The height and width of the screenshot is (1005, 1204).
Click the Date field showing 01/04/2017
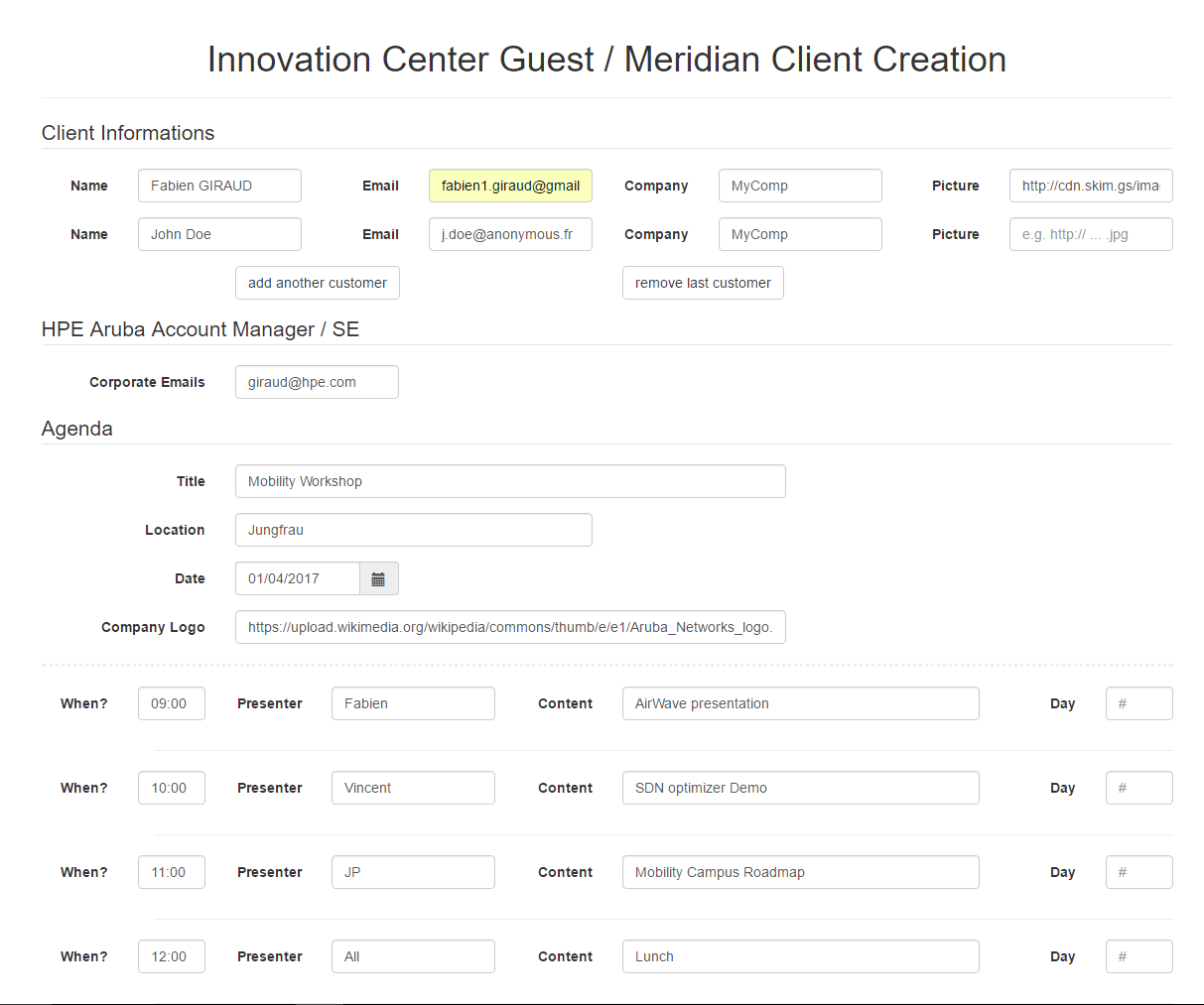point(298,578)
